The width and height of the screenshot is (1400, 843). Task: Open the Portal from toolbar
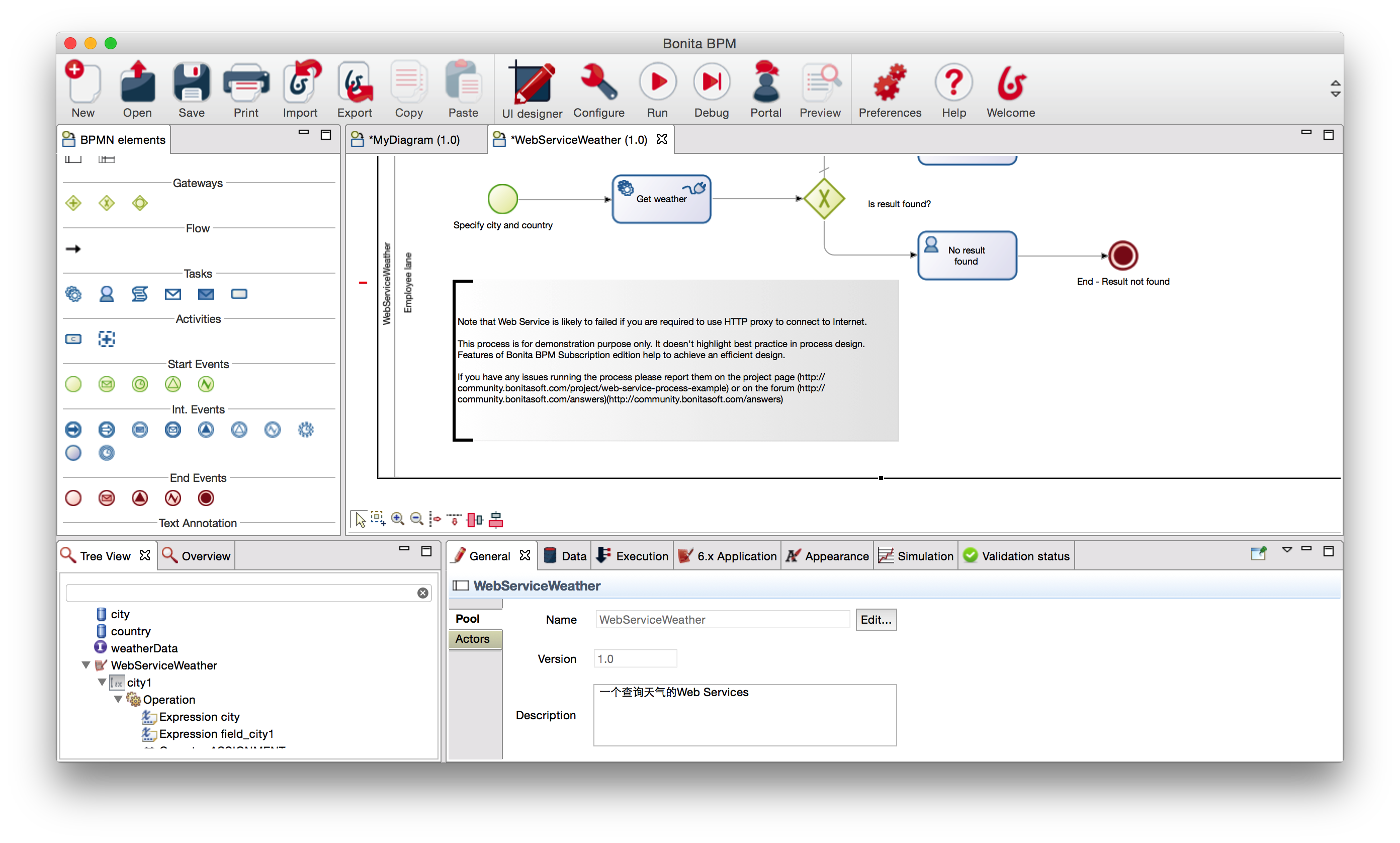coord(765,90)
